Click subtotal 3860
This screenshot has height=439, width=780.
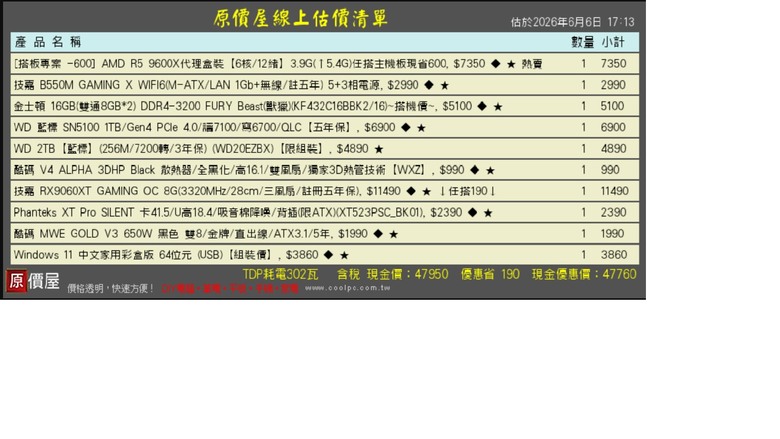click(x=614, y=255)
